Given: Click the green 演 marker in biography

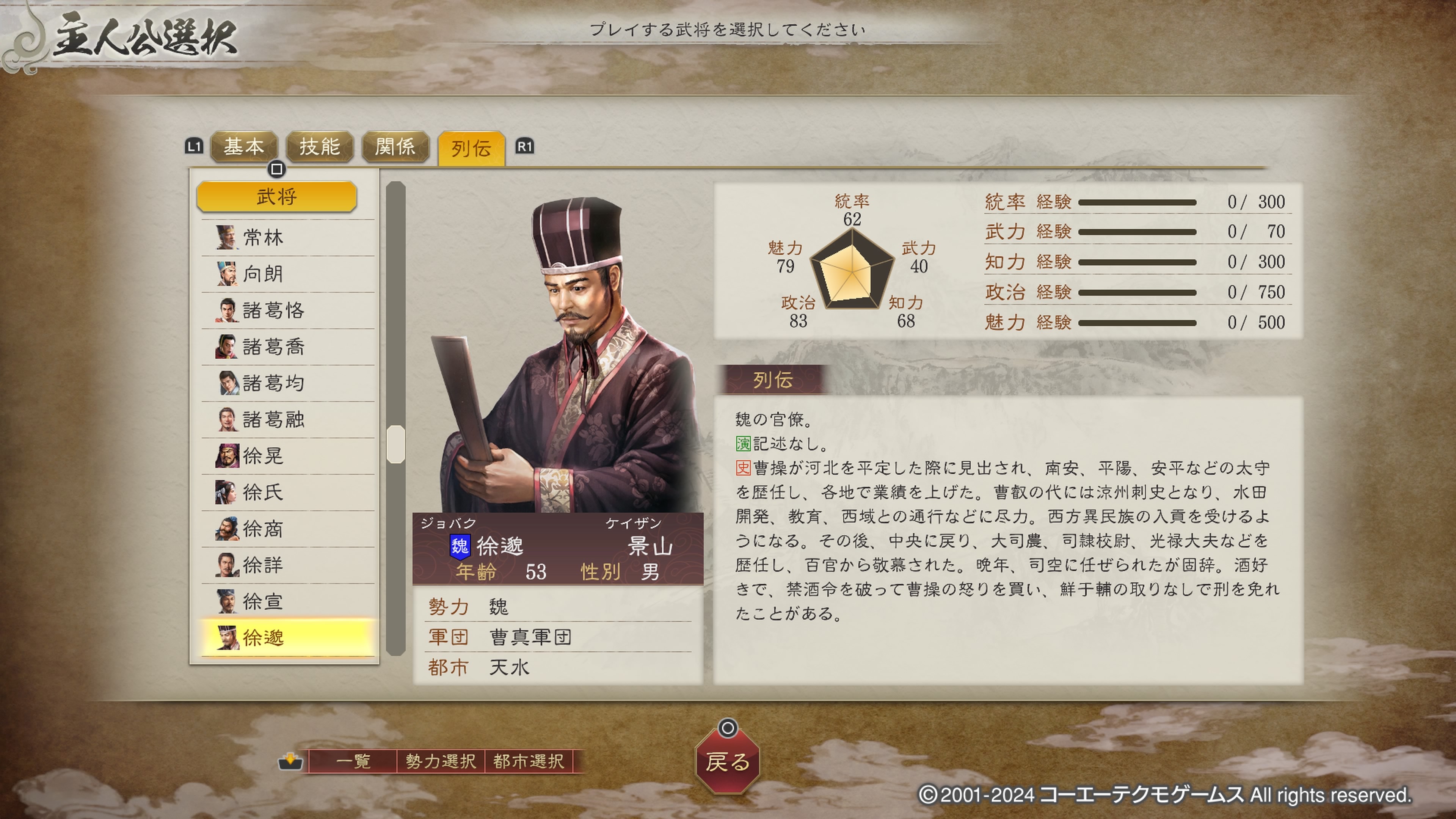Looking at the screenshot, I should pyautogui.click(x=743, y=444).
